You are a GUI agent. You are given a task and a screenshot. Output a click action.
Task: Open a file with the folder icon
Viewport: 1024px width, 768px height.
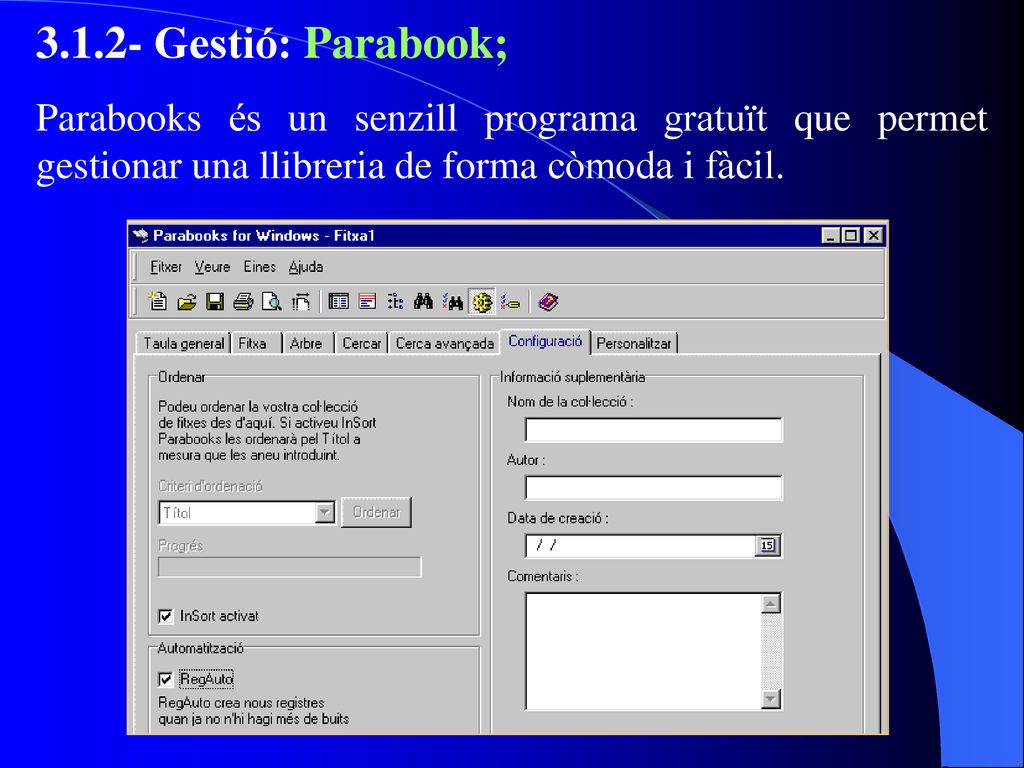(x=186, y=302)
